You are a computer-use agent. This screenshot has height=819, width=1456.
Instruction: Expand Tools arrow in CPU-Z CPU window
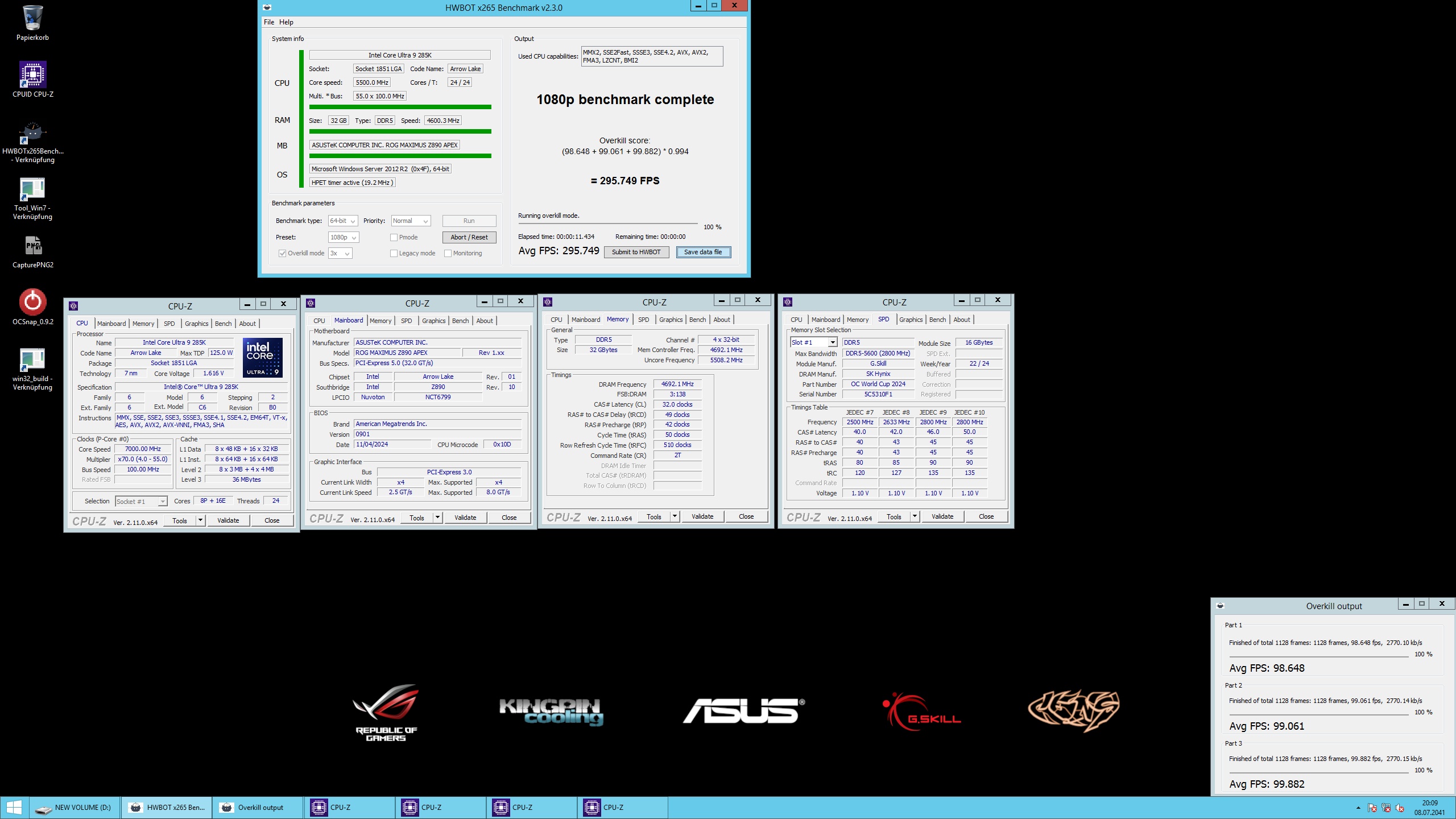pyautogui.click(x=200, y=520)
